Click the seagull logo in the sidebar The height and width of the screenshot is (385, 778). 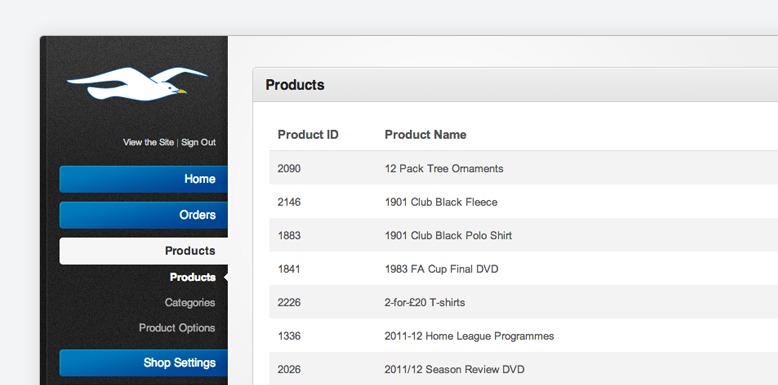tap(137, 84)
